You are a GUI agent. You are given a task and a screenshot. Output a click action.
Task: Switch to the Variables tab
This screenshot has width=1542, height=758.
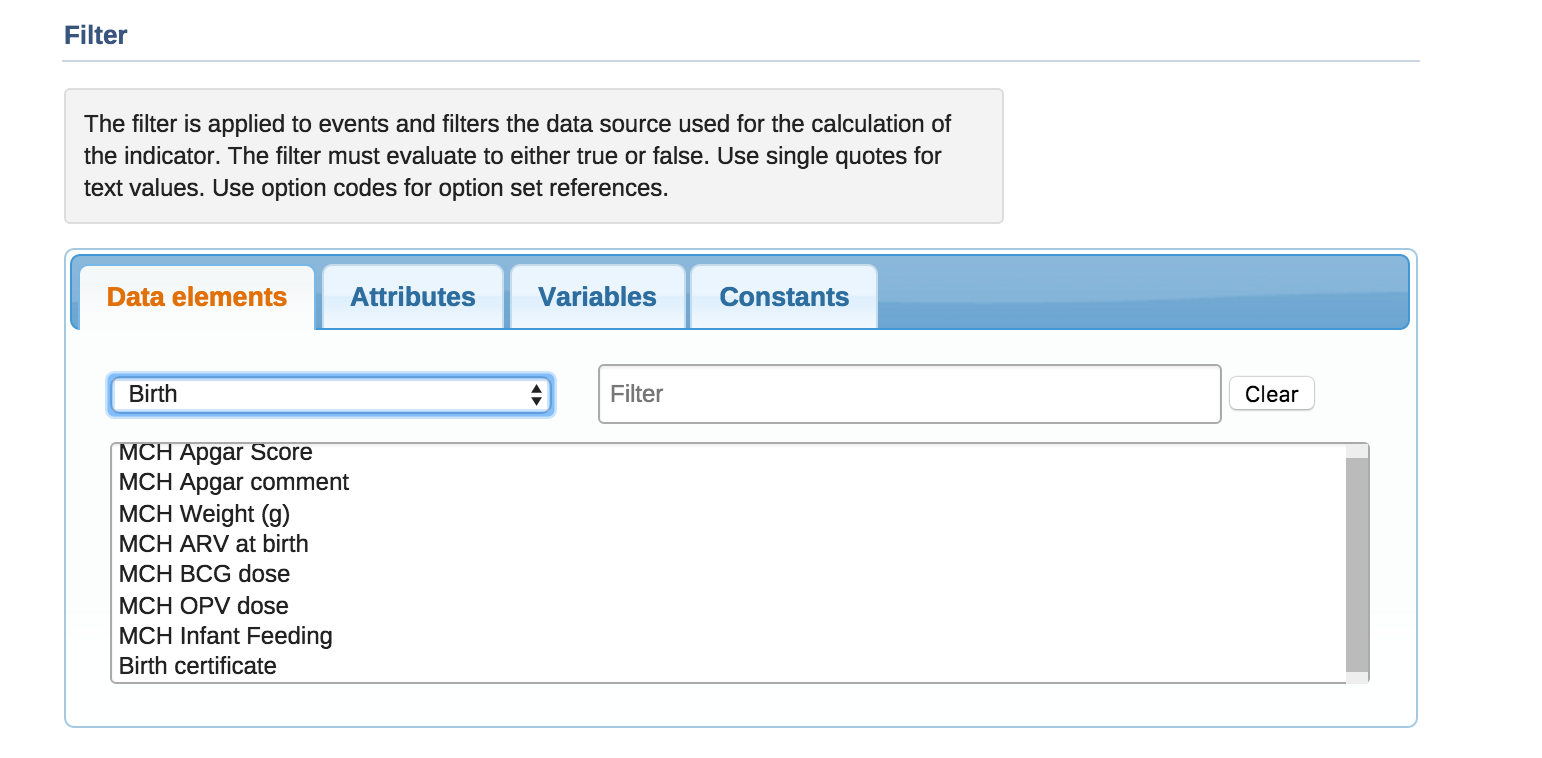point(597,297)
